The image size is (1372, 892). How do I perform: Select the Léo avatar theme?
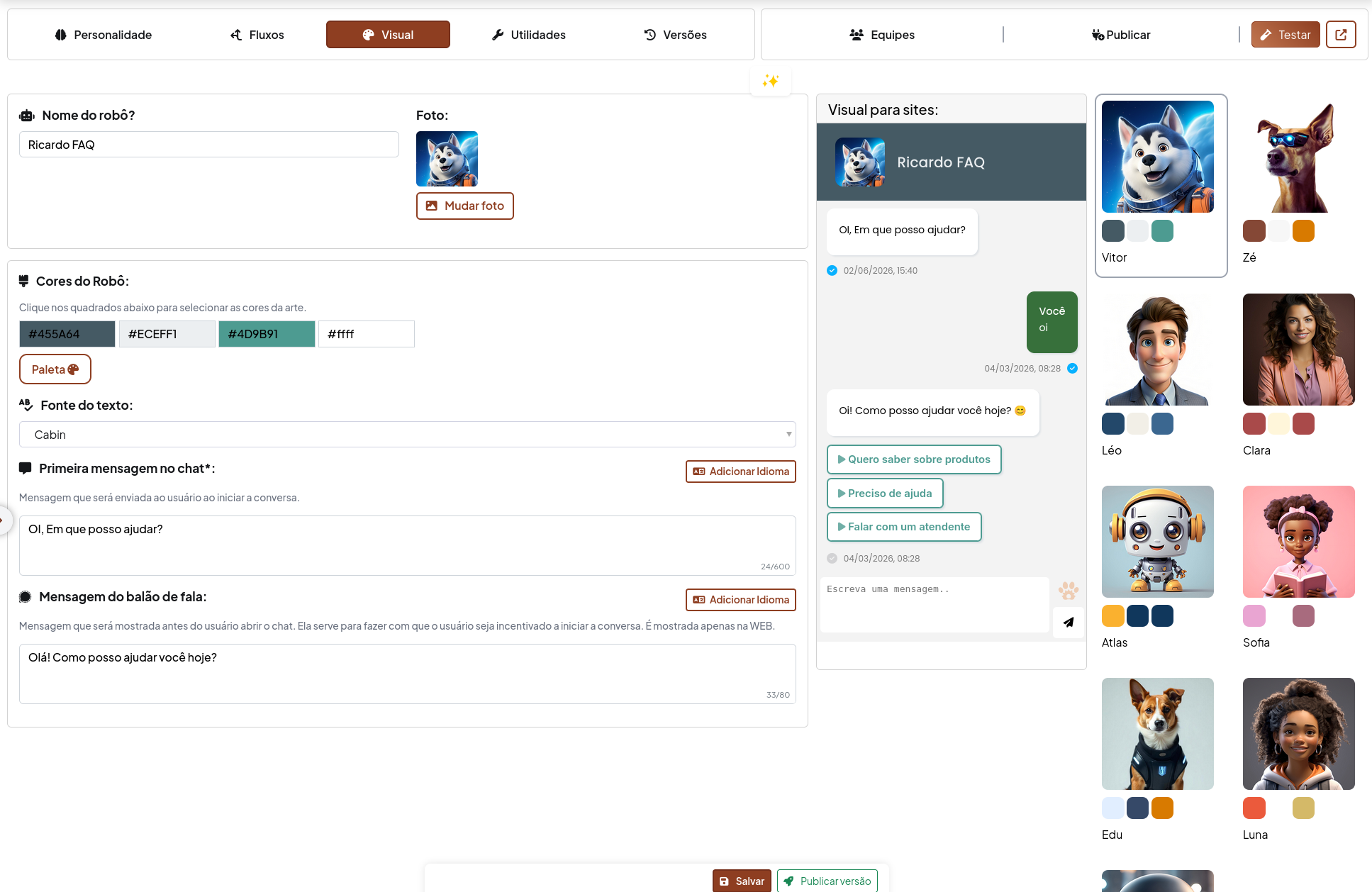click(1158, 350)
